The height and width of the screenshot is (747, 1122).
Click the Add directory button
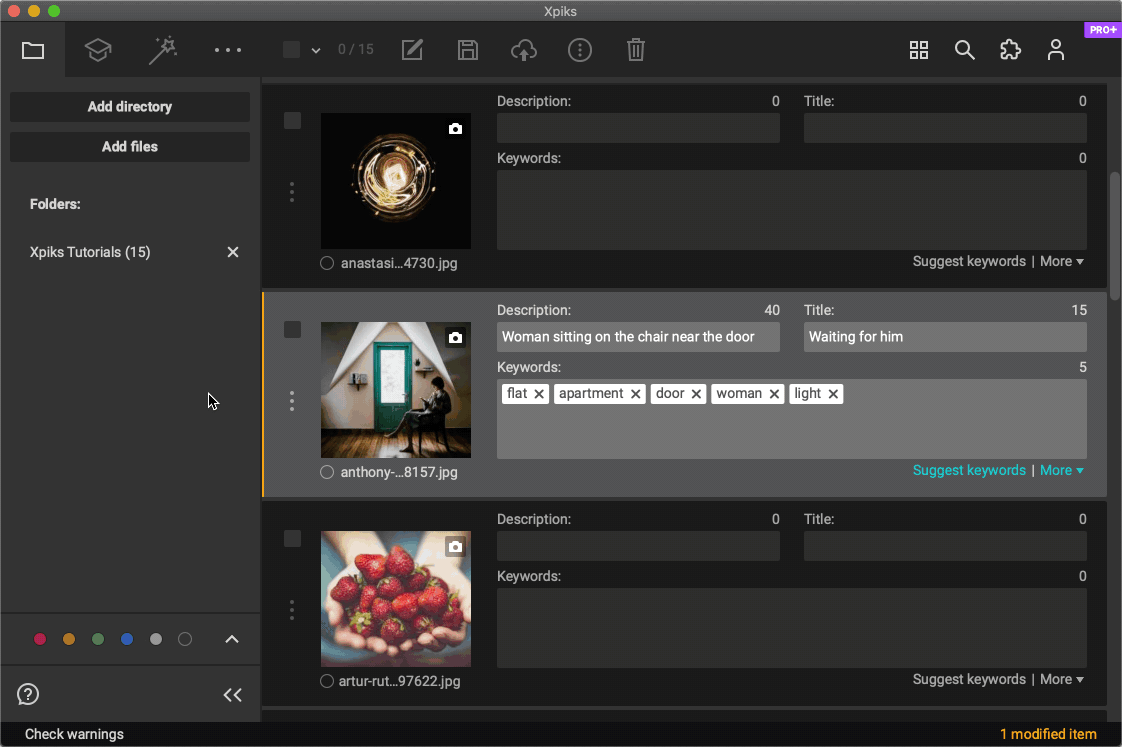(x=130, y=107)
